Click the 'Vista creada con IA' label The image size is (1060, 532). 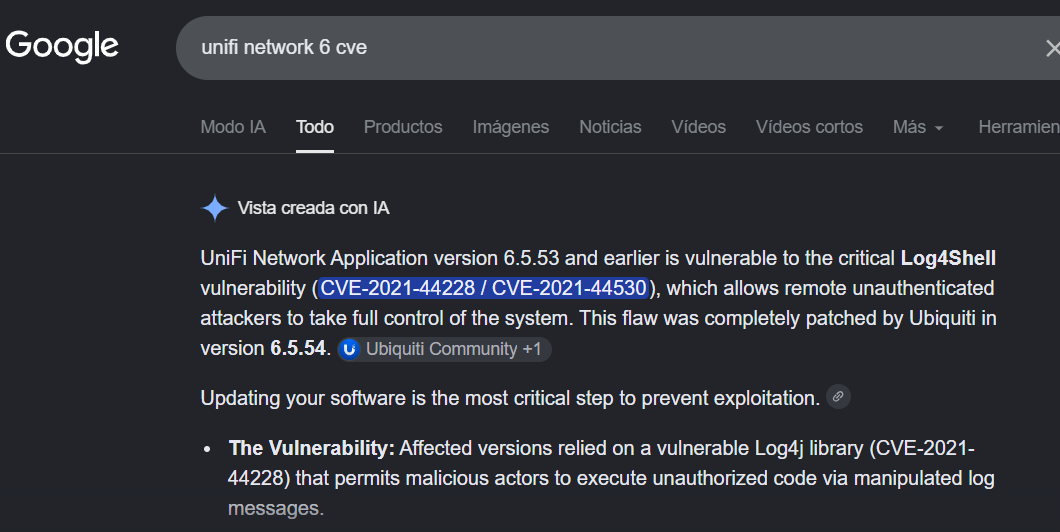tap(314, 208)
